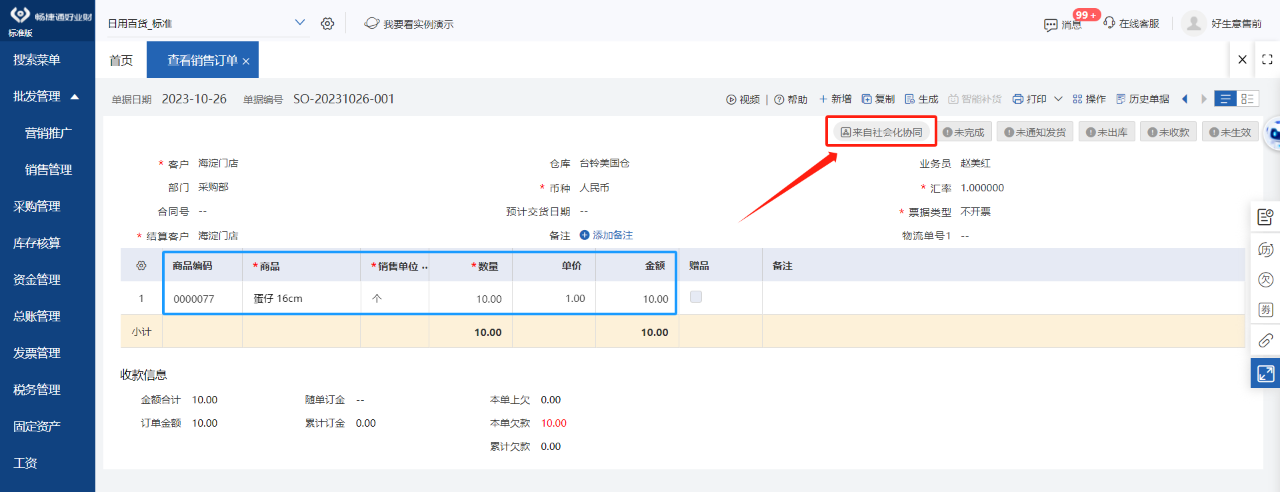This screenshot has height=492, width=1280.
Task: Click the blue expand icon on right panel
Action: pyautogui.click(x=1265, y=373)
